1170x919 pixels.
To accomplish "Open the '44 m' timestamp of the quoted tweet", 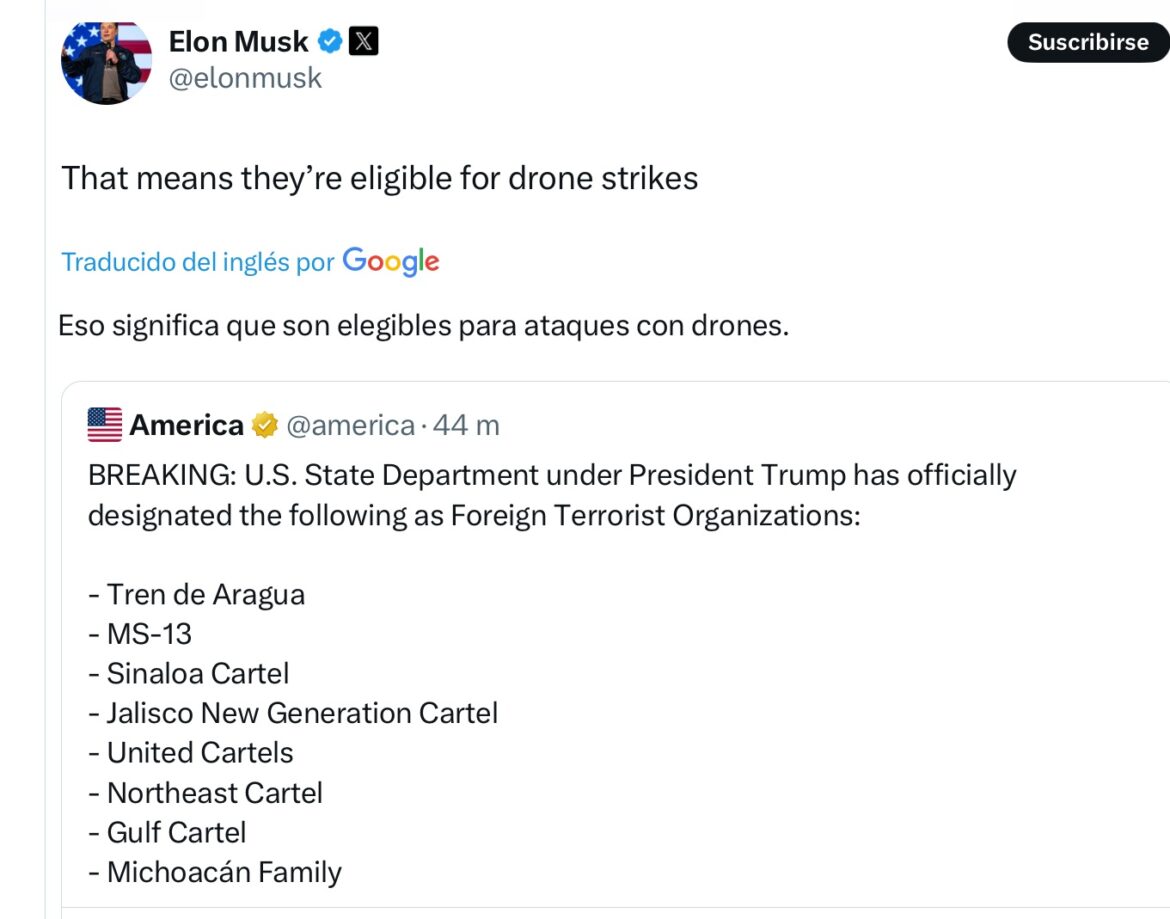I will click(x=467, y=424).
